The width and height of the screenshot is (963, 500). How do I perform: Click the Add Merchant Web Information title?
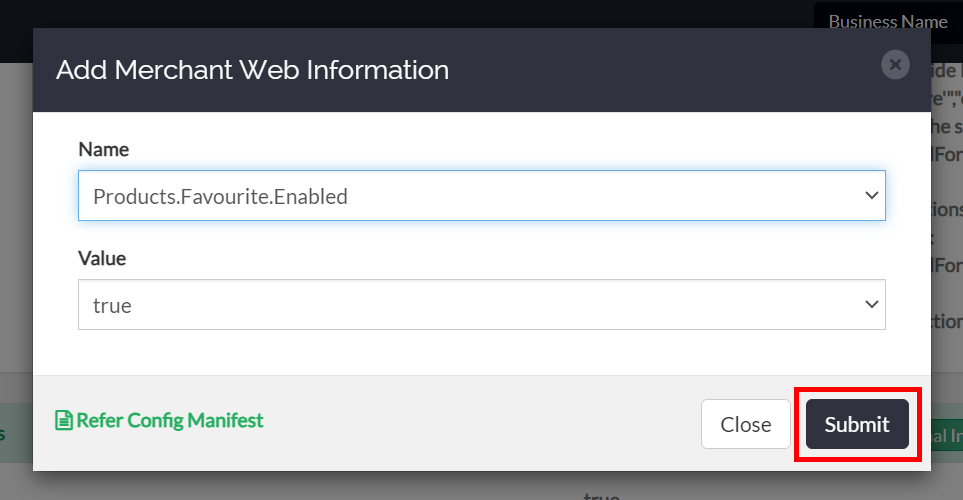252,70
